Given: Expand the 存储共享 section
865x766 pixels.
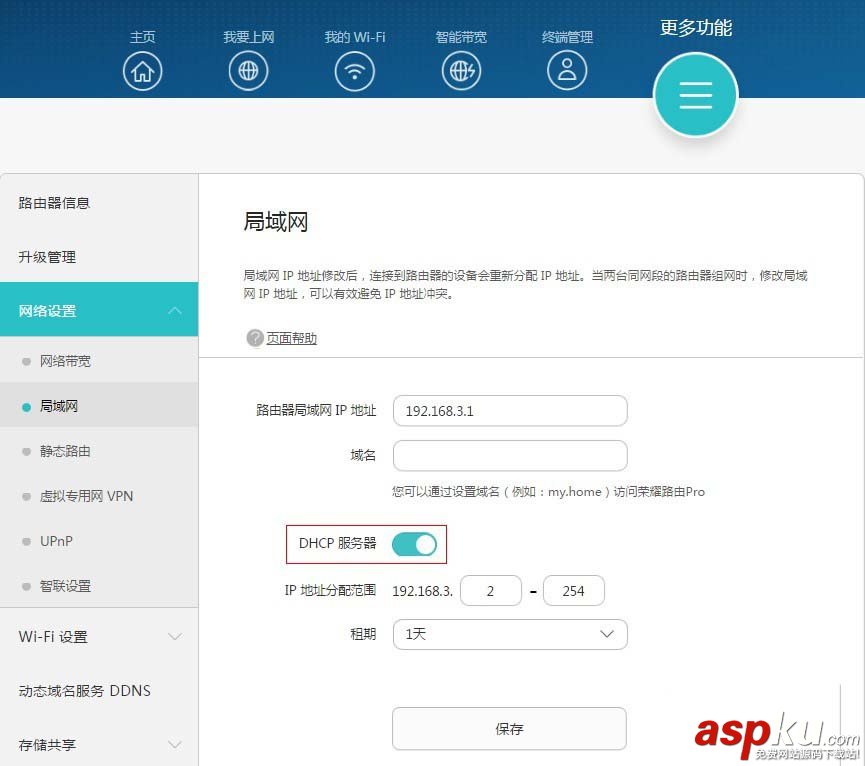Looking at the screenshot, I should [99, 744].
